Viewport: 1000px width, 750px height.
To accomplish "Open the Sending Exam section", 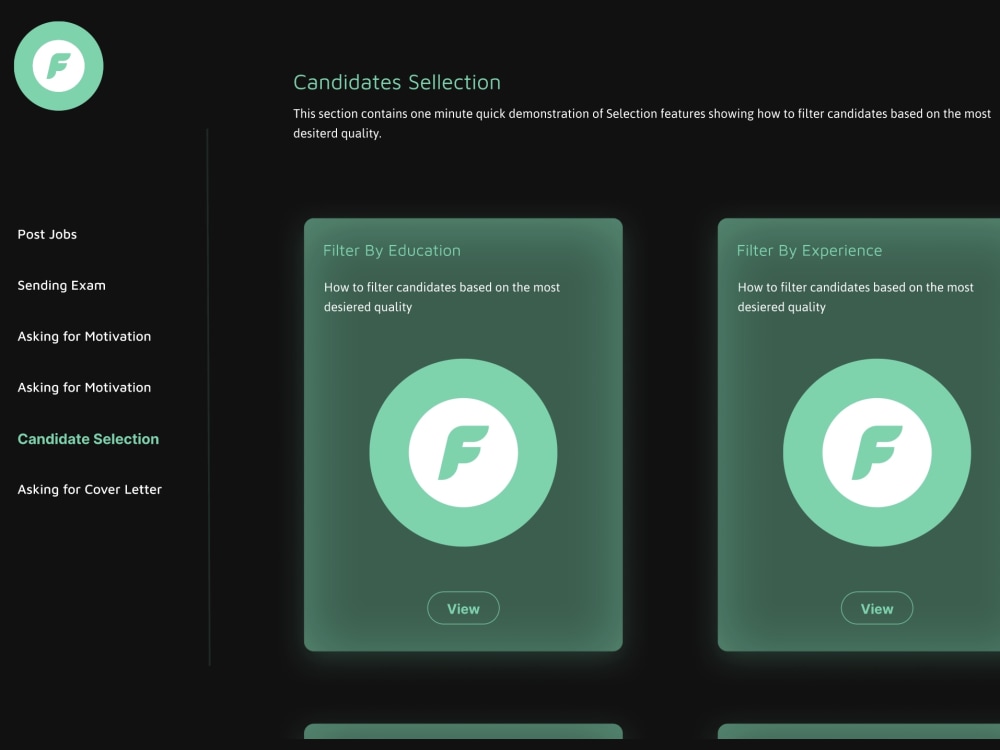I will tap(62, 285).
